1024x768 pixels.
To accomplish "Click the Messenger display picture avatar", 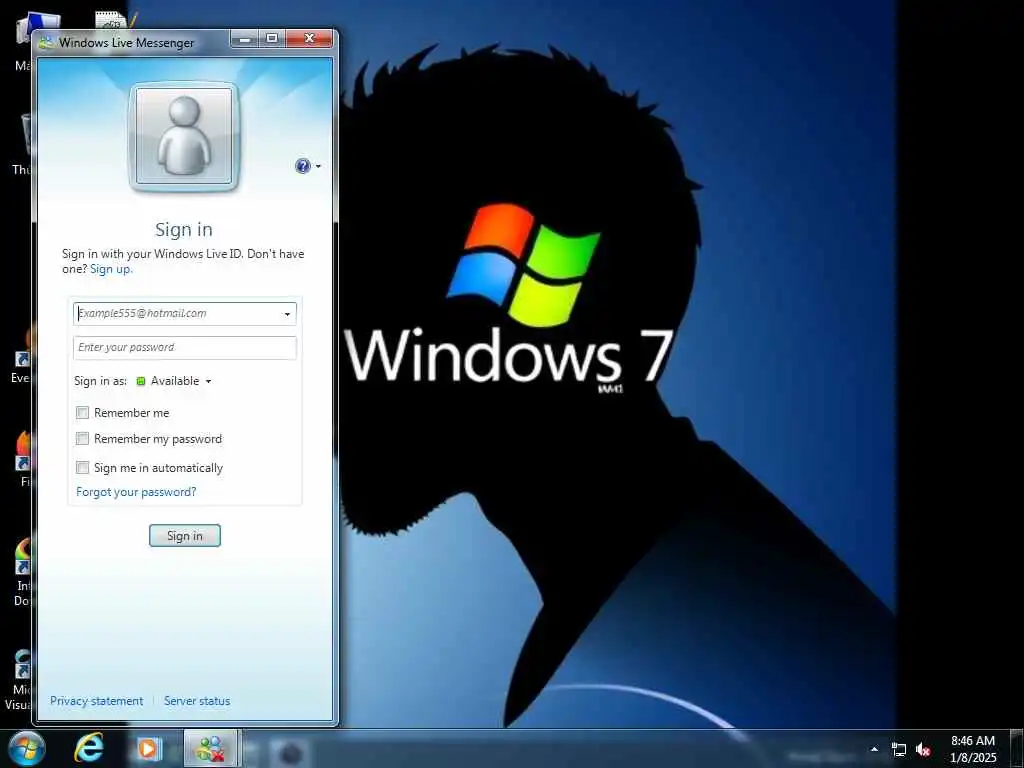I will (x=184, y=136).
